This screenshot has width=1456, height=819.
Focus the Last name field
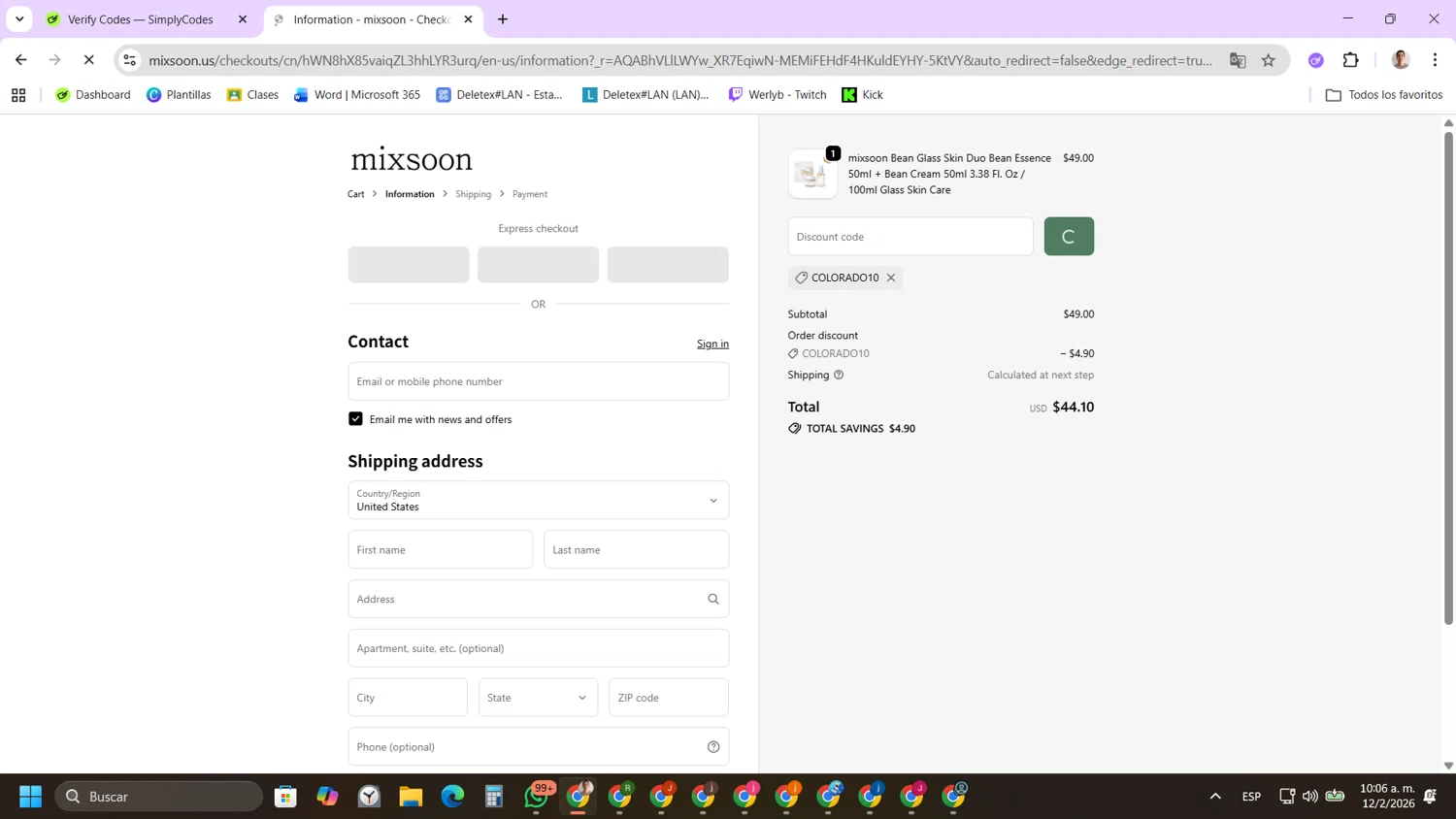tap(637, 549)
